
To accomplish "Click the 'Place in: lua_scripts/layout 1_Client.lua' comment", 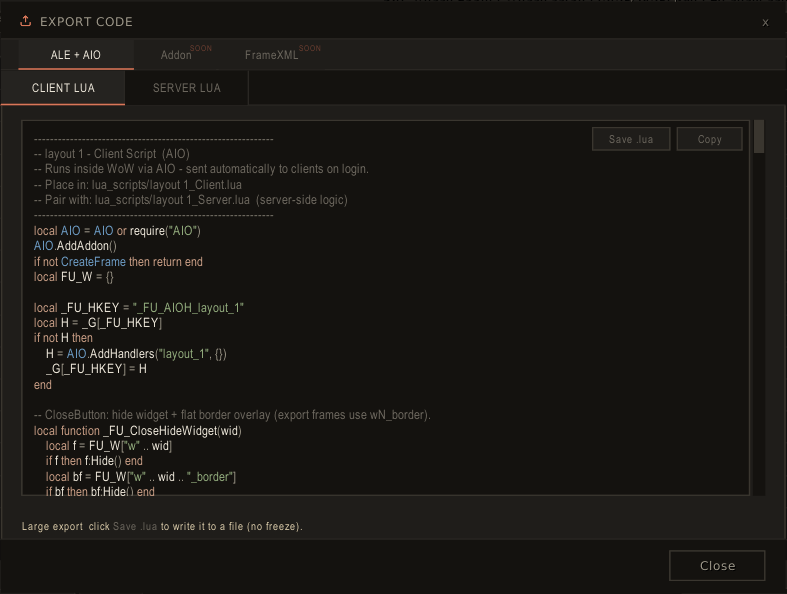I will tap(138, 185).
